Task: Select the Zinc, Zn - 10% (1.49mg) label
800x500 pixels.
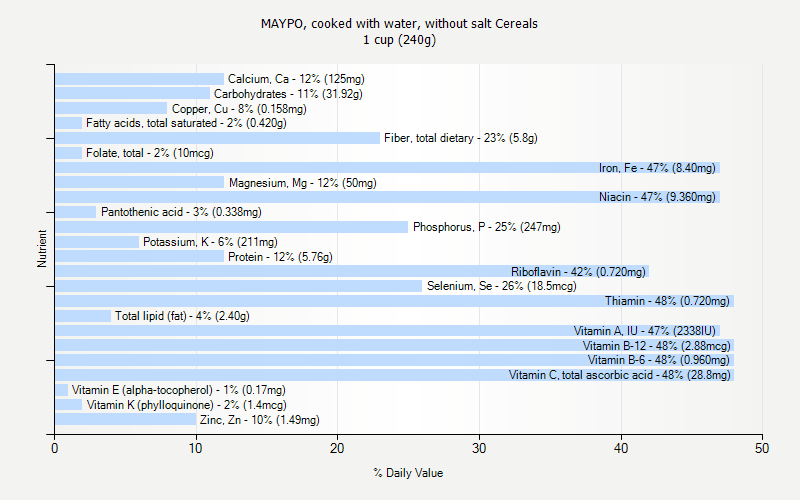Action: point(260,420)
